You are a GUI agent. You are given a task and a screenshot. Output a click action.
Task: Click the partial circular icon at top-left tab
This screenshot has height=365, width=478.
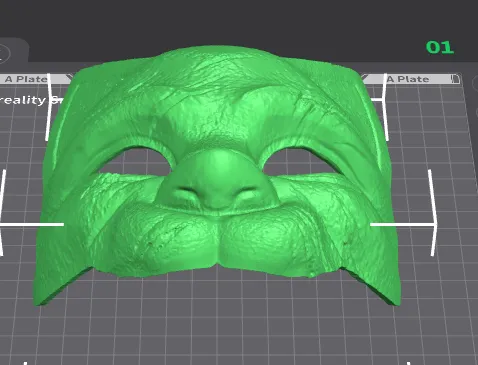pyautogui.click(x=4, y=53)
